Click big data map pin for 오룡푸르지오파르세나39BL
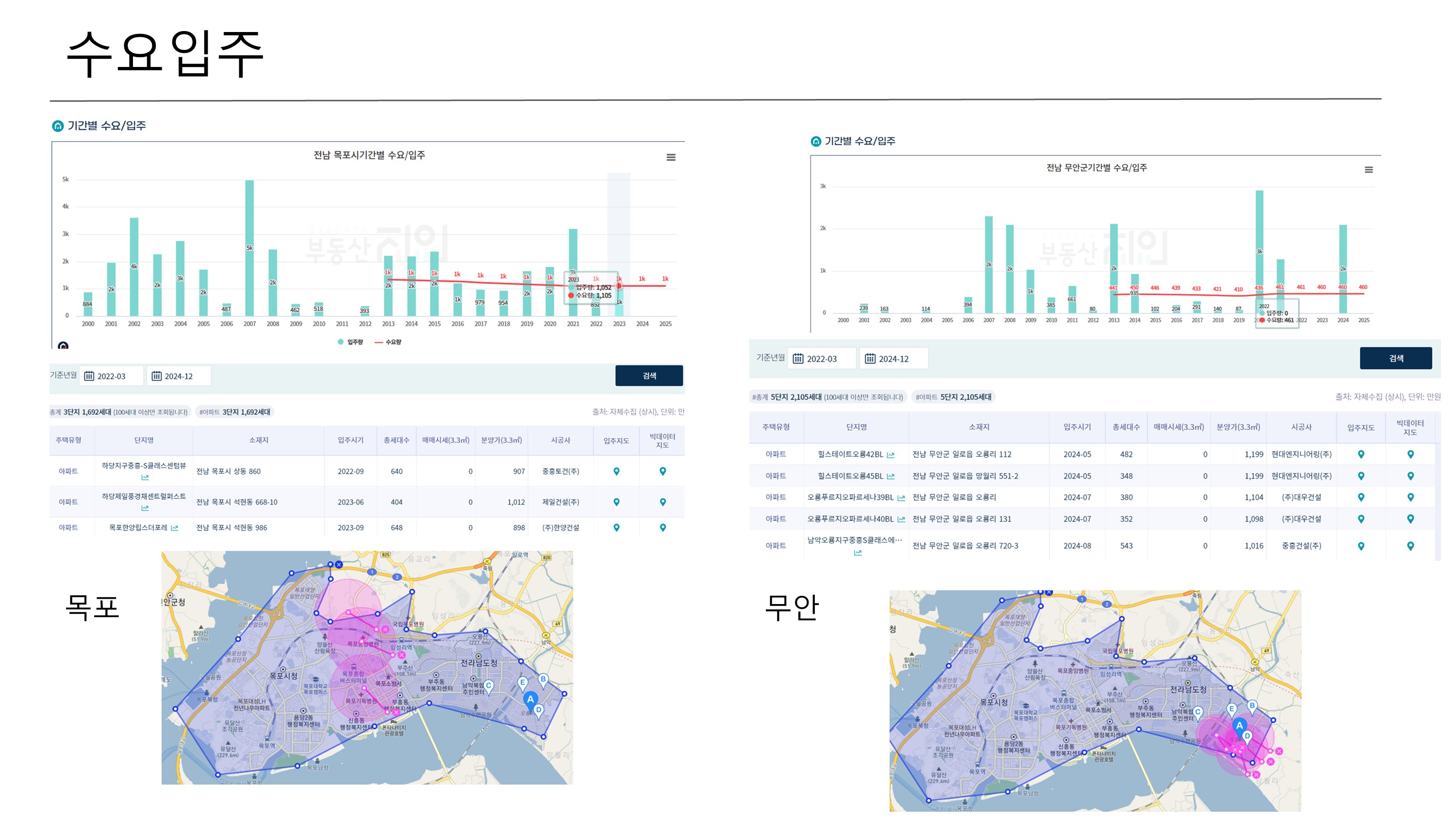Screen dimensions: 1456x819 [x=1410, y=497]
